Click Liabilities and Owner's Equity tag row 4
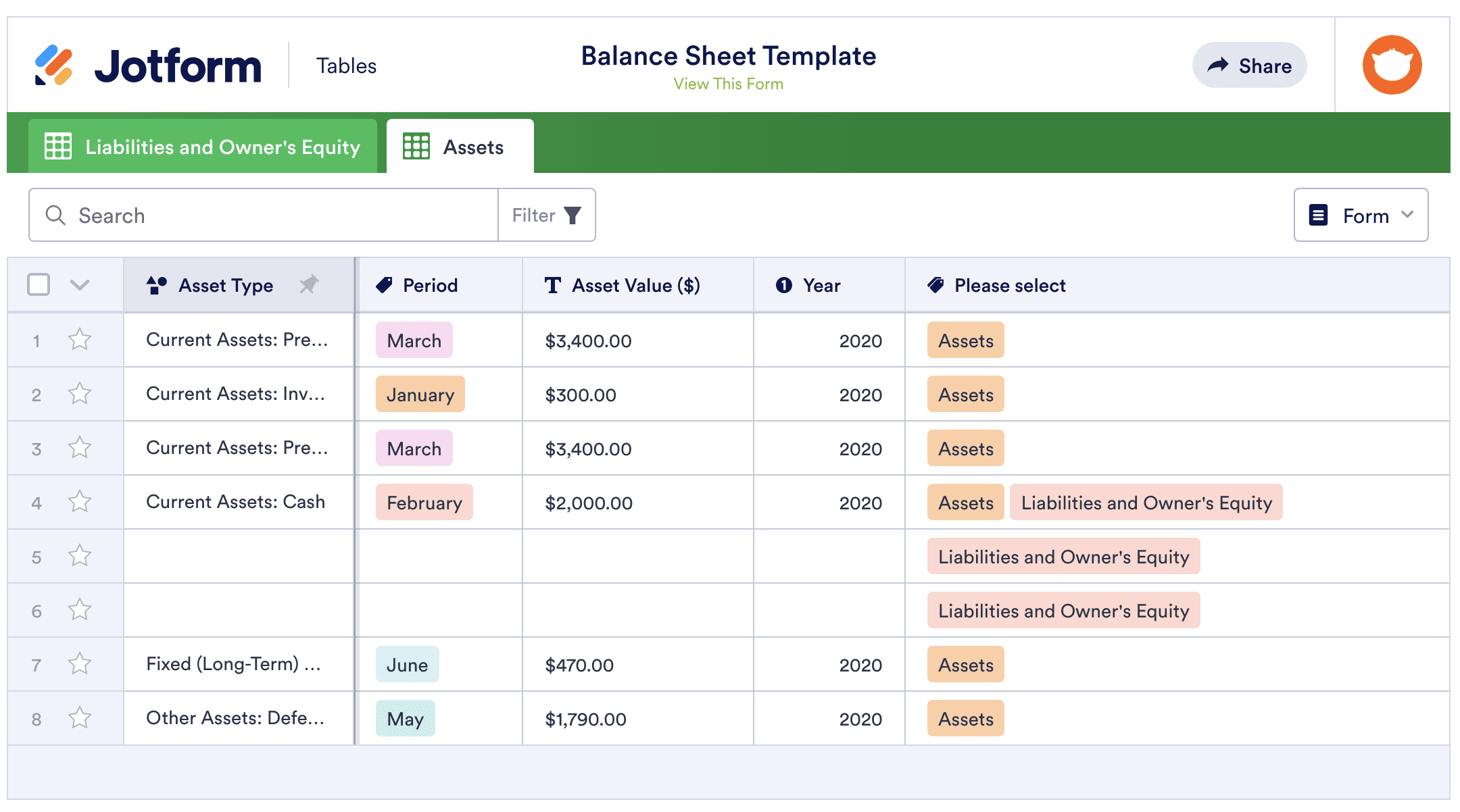The width and height of the screenshot is (1460, 812). pyautogui.click(x=1146, y=502)
